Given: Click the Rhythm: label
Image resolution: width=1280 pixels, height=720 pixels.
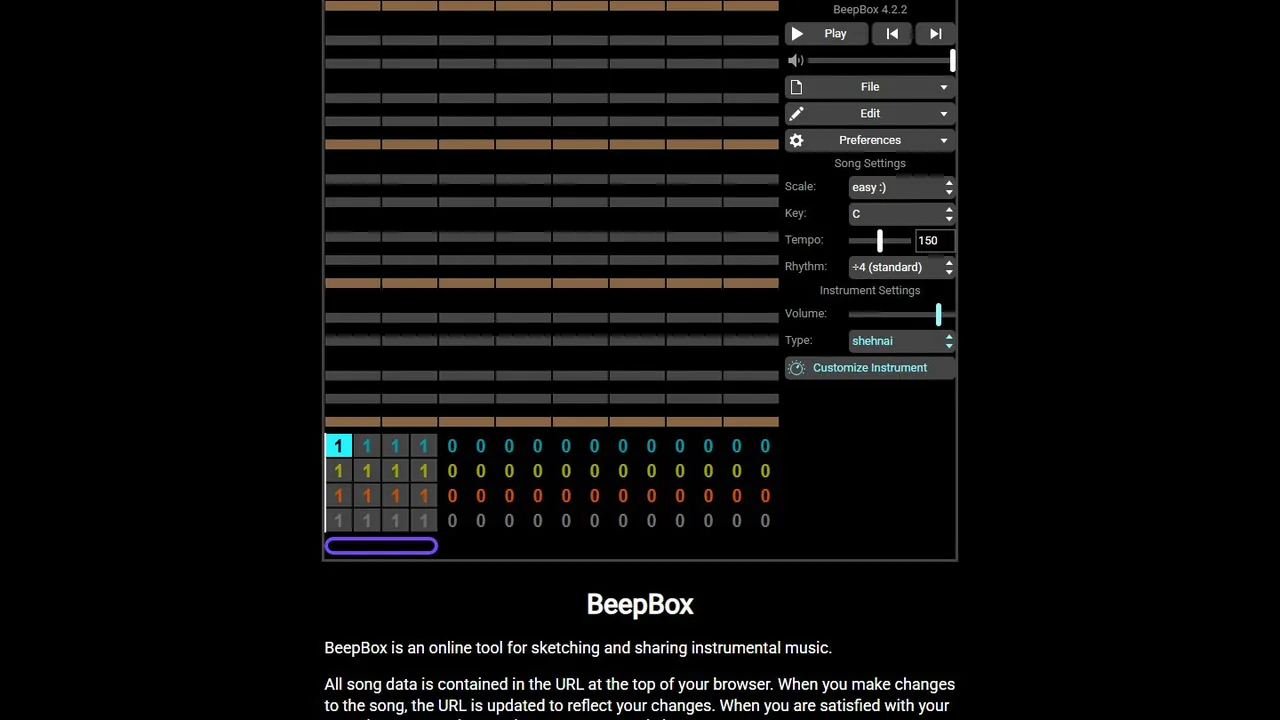Looking at the screenshot, I should click(806, 267).
